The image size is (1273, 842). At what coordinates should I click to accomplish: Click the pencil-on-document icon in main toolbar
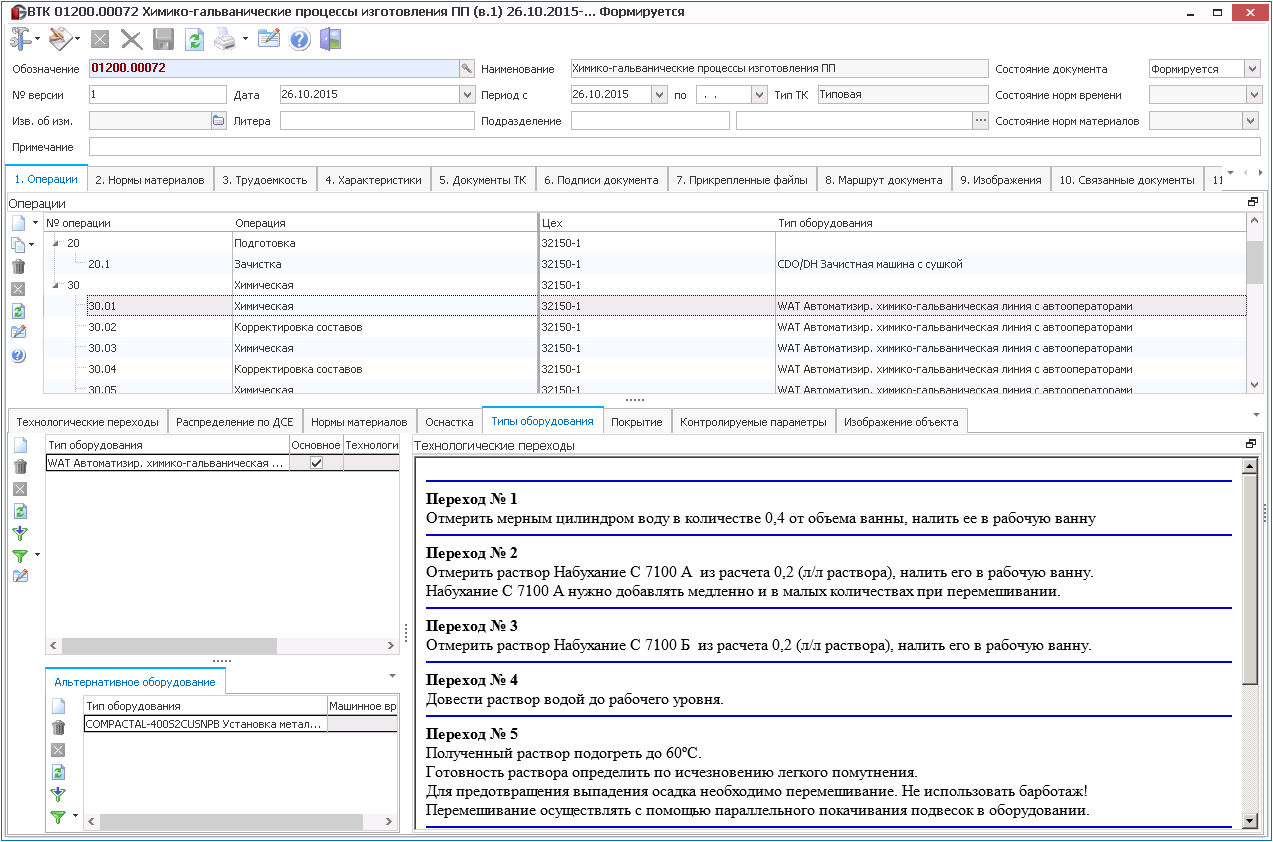click(59, 39)
